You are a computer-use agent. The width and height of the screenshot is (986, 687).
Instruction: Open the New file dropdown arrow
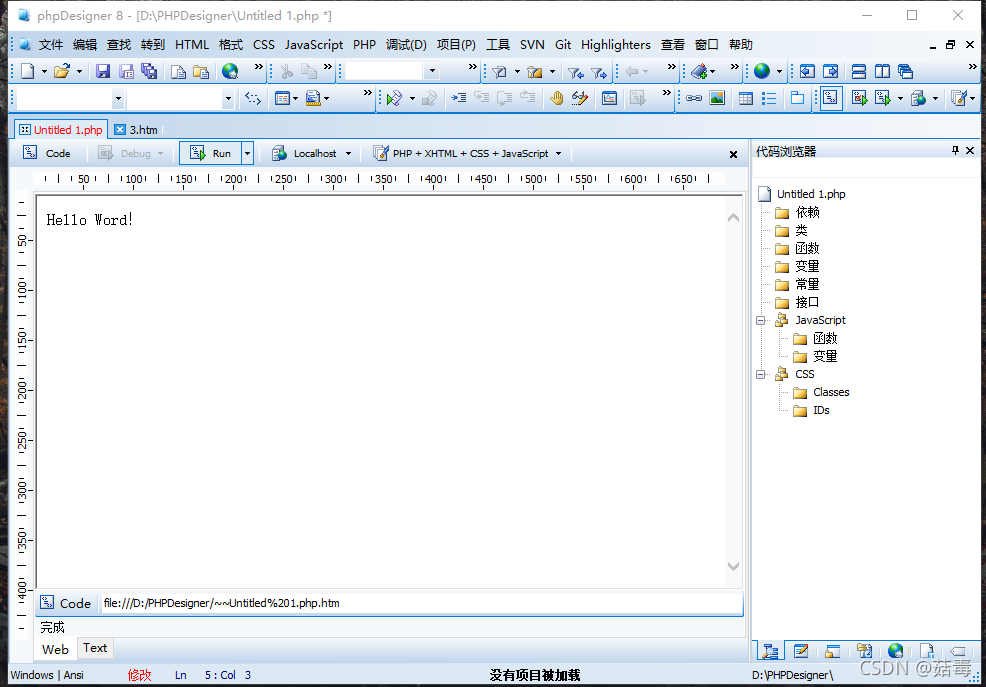[44, 72]
